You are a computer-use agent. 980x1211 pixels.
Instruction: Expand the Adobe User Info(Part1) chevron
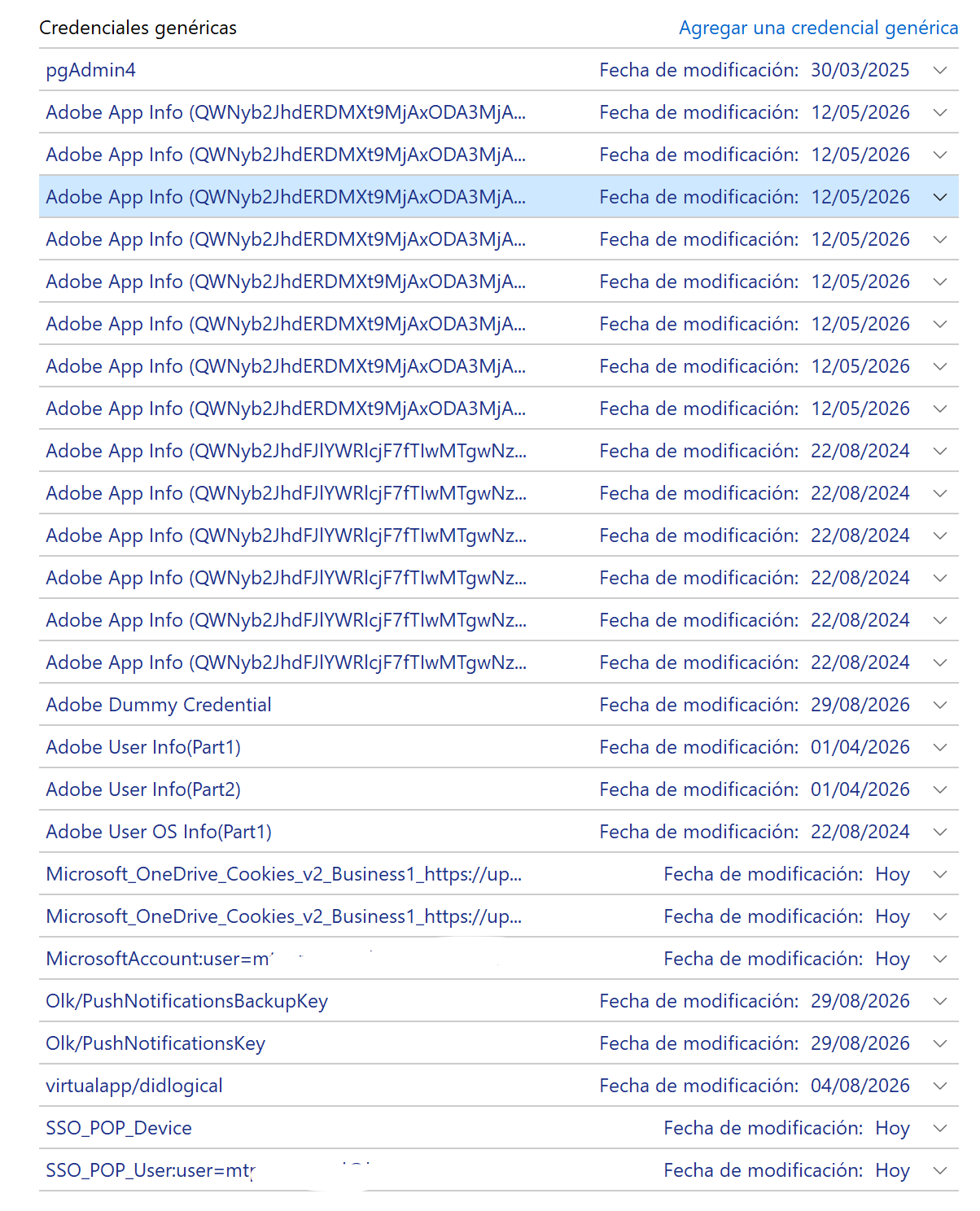pyautogui.click(x=940, y=747)
